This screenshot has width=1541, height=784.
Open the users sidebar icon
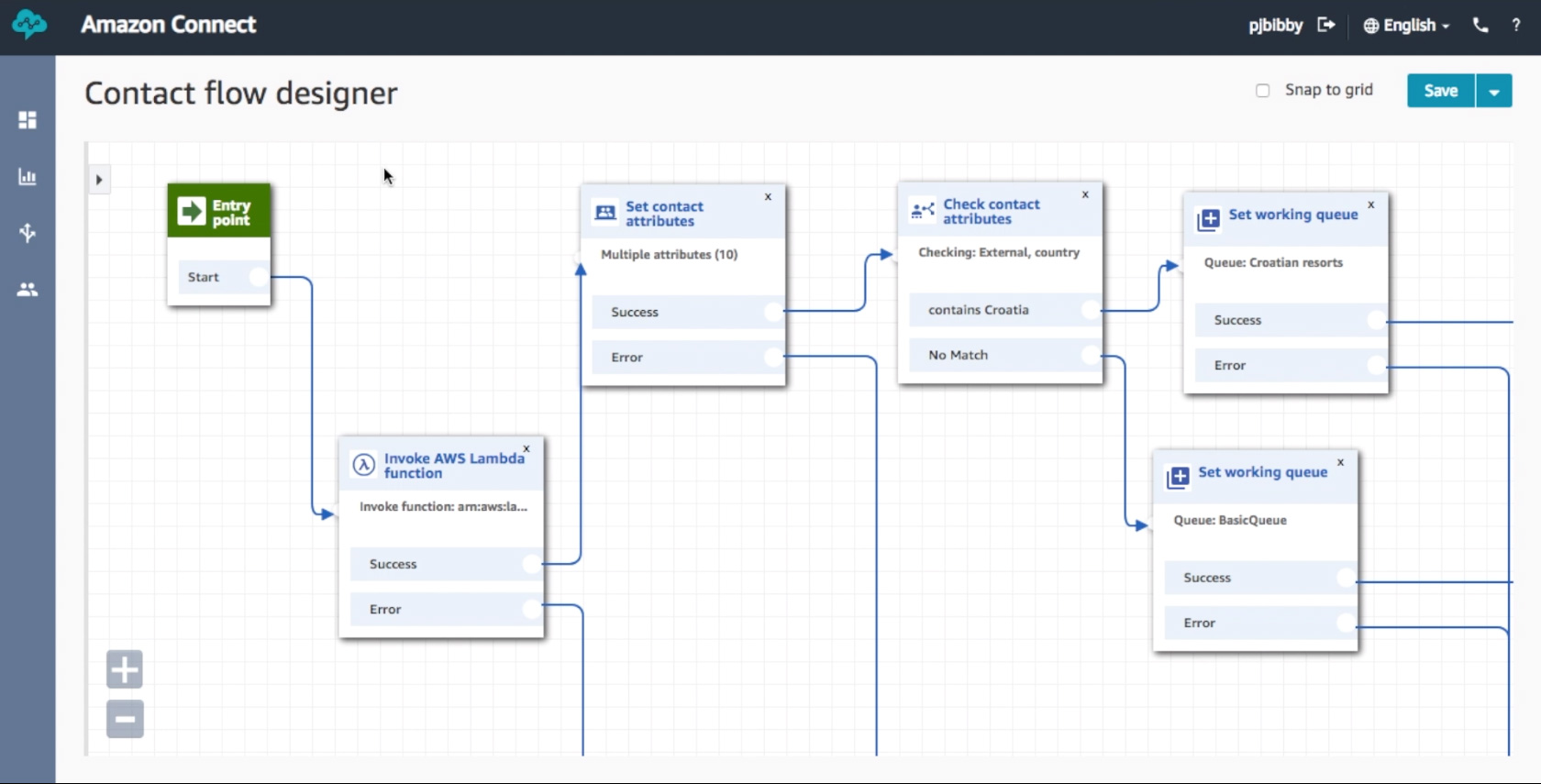click(28, 290)
